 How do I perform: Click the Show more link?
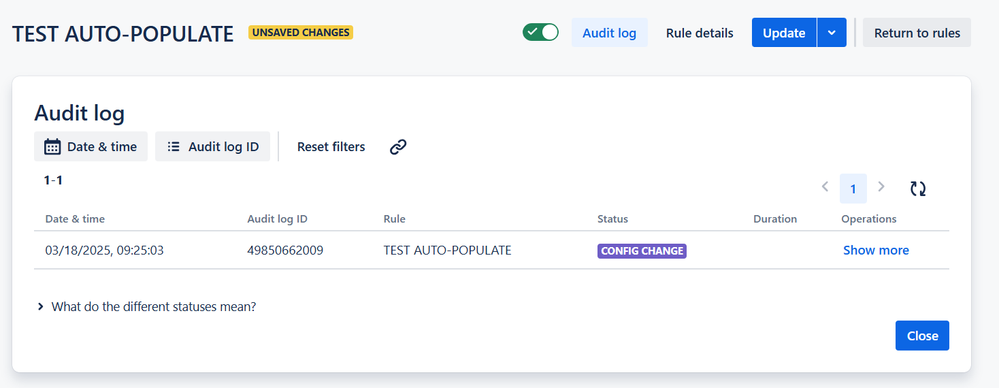coord(876,250)
